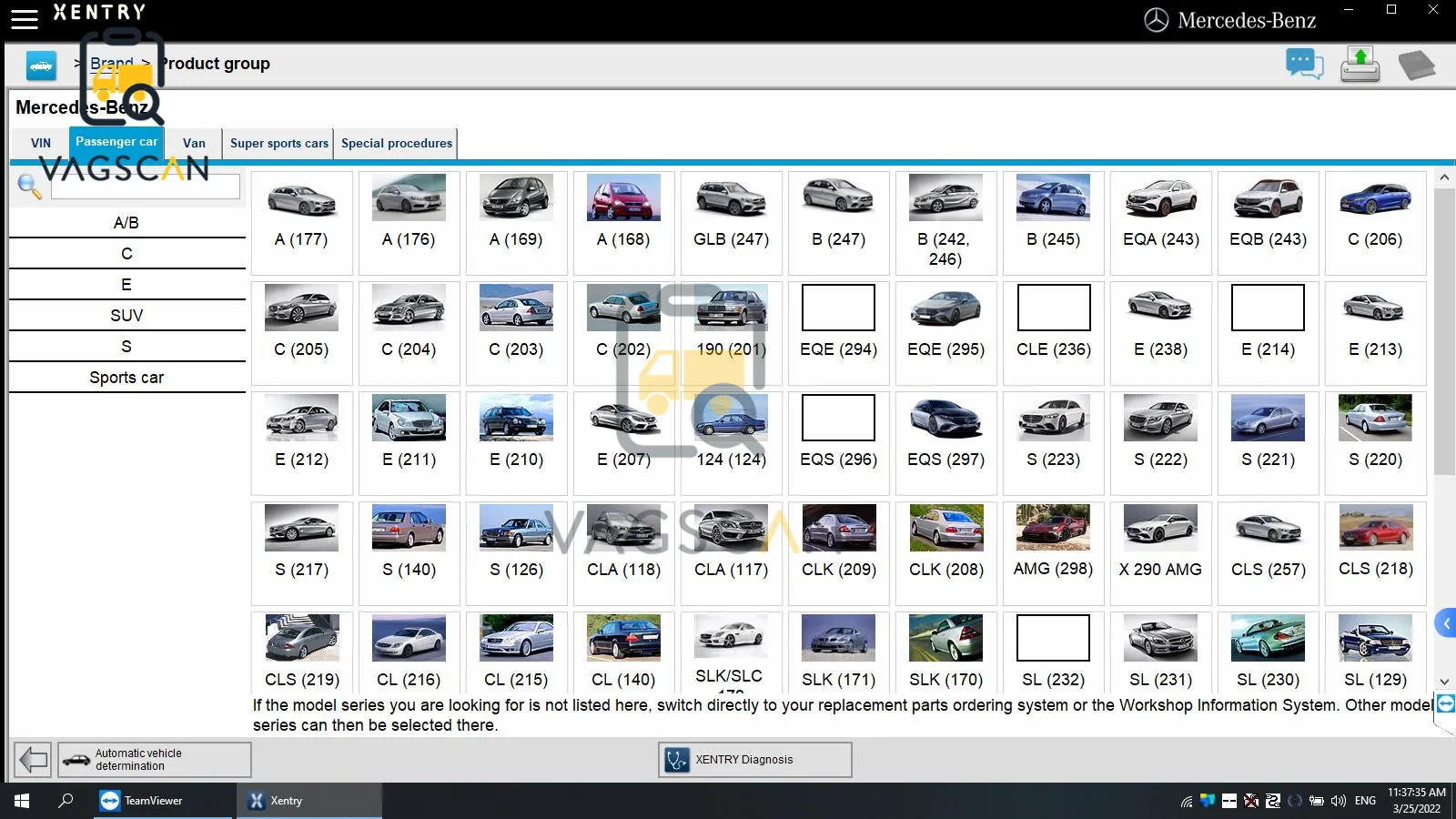Open the XENTRY hamburger menu
The width and height of the screenshot is (1456, 819).
(x=24, y=18)
